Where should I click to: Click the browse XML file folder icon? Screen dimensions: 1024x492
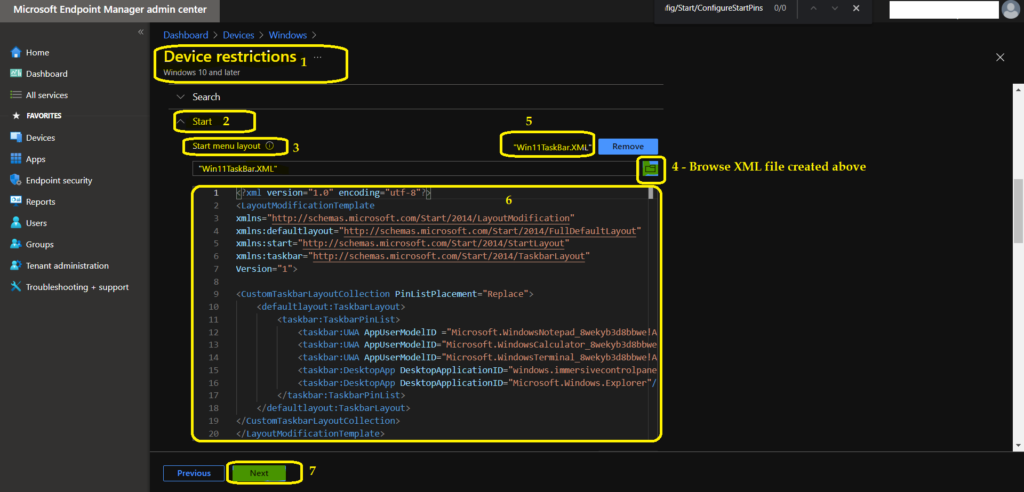coord(650,169)
